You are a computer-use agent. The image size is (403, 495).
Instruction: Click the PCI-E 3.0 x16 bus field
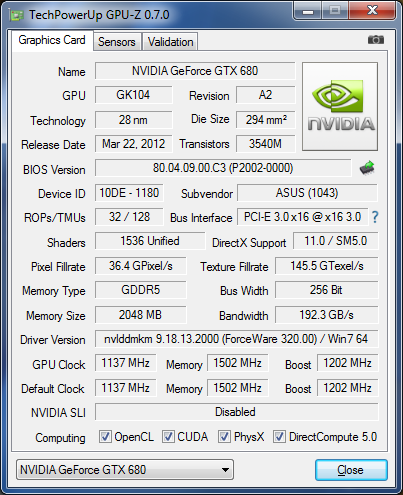tap(302, 217)
